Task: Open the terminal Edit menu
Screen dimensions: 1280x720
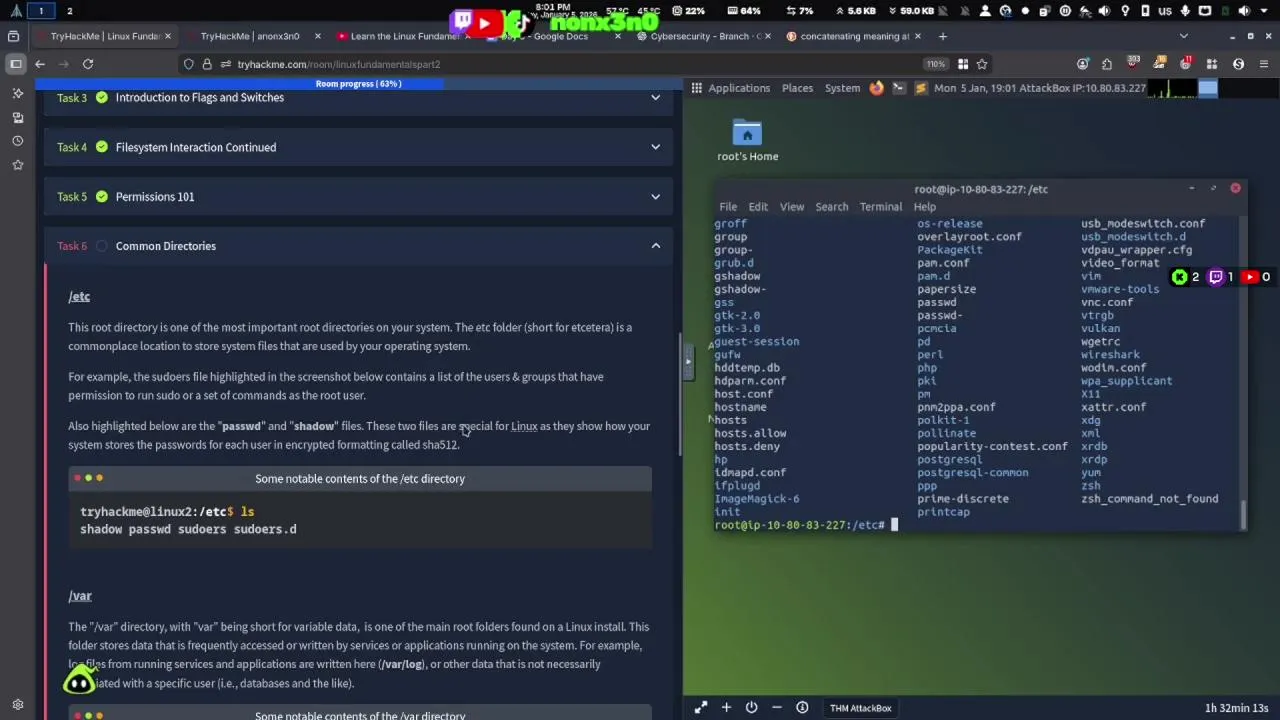Action: (758, 207)
